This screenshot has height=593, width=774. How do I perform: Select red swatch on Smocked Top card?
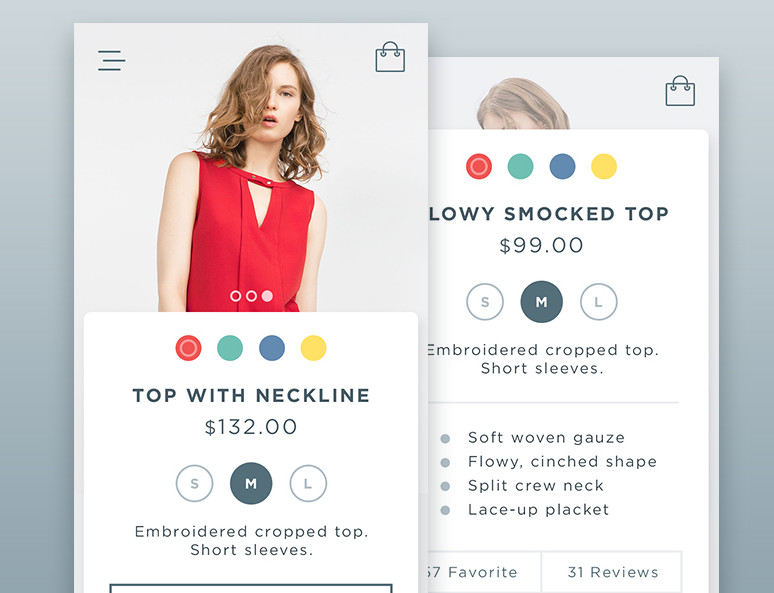(479, 166)
